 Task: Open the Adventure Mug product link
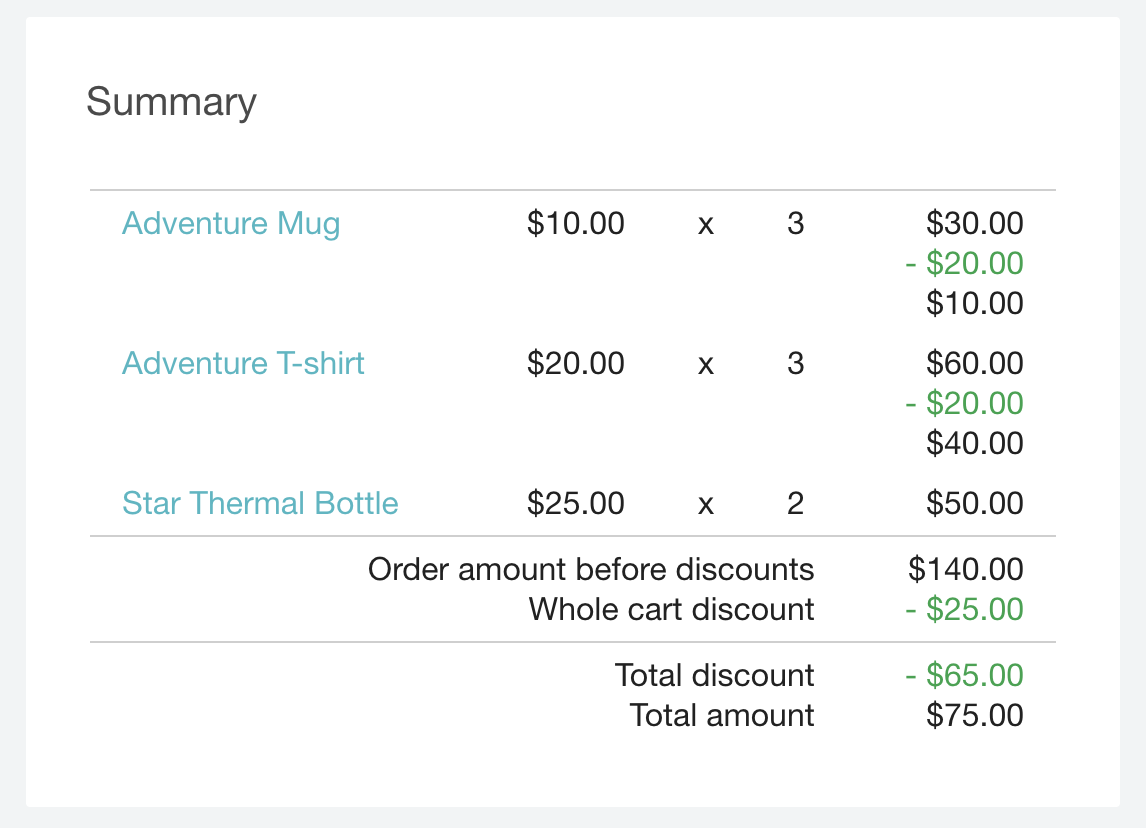tap(231, 223)
